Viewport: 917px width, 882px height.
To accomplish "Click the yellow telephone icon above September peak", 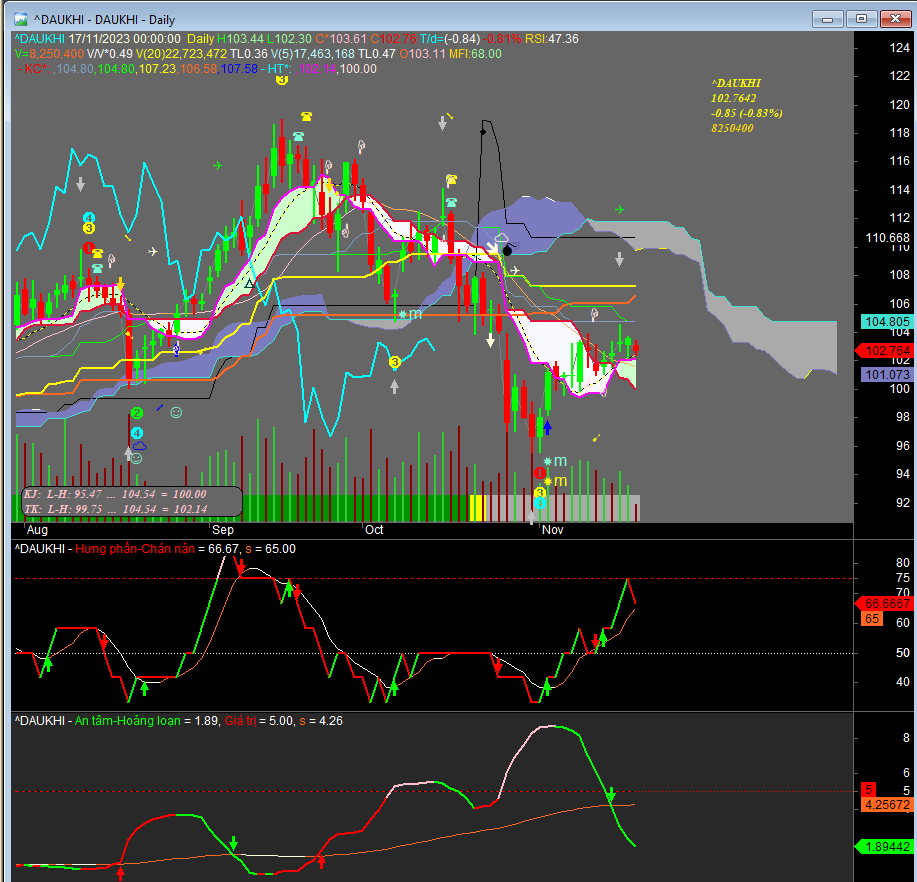I will click(305, 117).
